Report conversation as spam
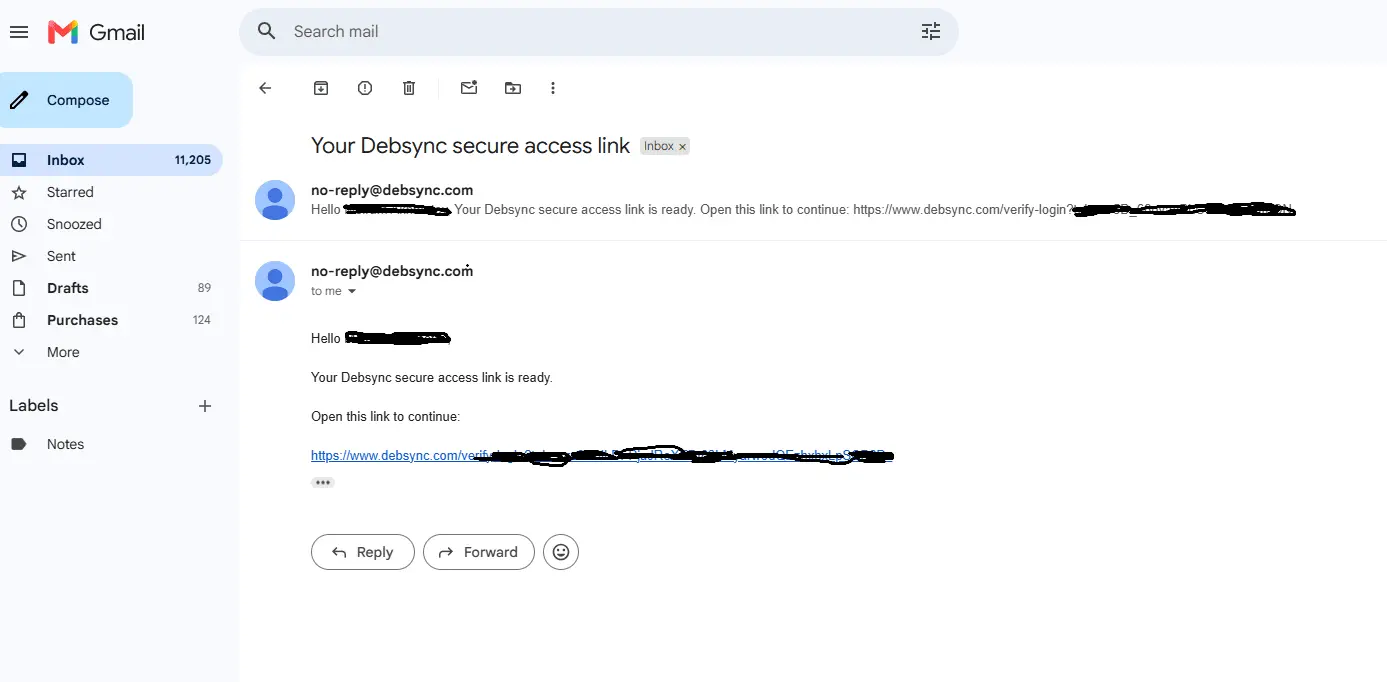 tap(365, 88)
